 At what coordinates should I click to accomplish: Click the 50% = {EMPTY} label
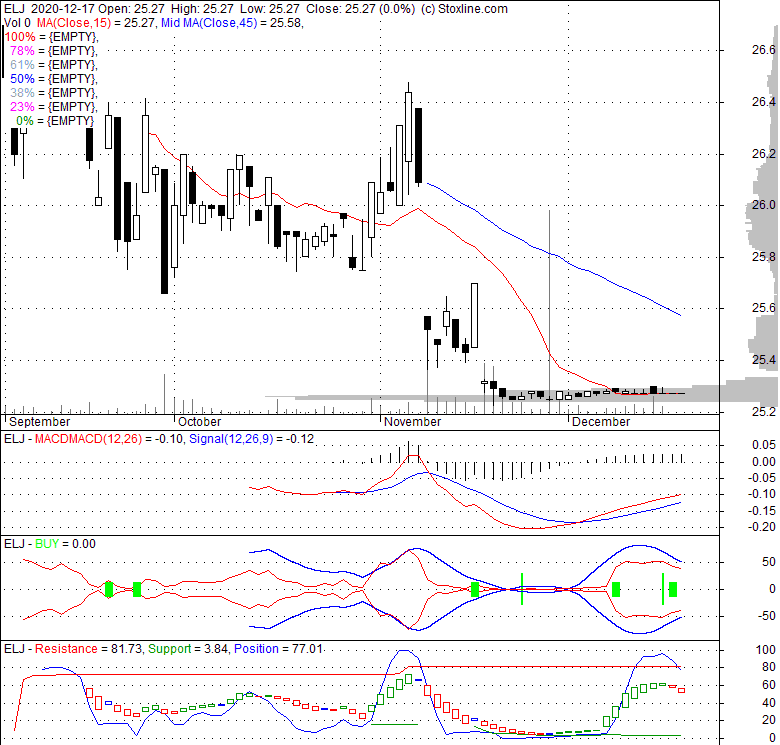[x=54, y=79]
